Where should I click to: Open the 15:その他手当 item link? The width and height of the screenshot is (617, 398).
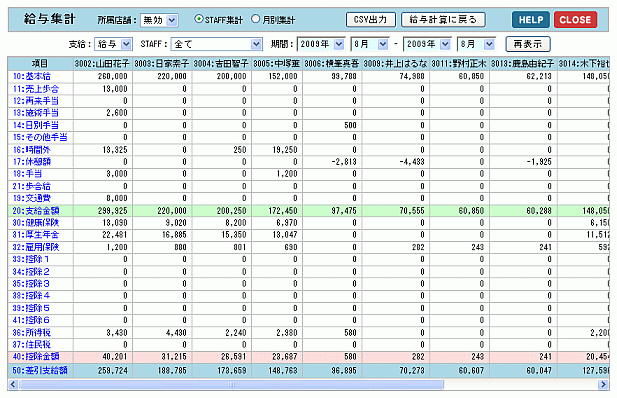click(x=40, y=137)
